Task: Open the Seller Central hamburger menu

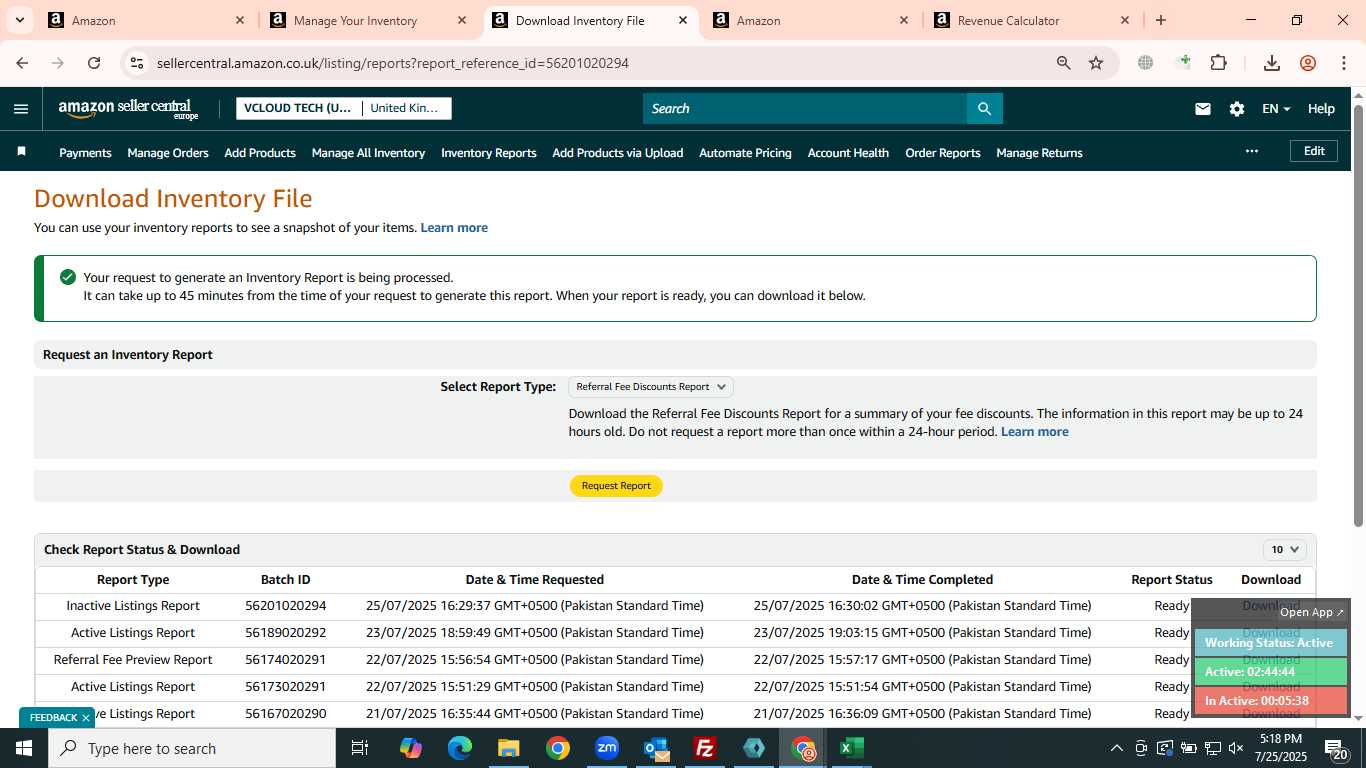Action: [x=21, y=109]
